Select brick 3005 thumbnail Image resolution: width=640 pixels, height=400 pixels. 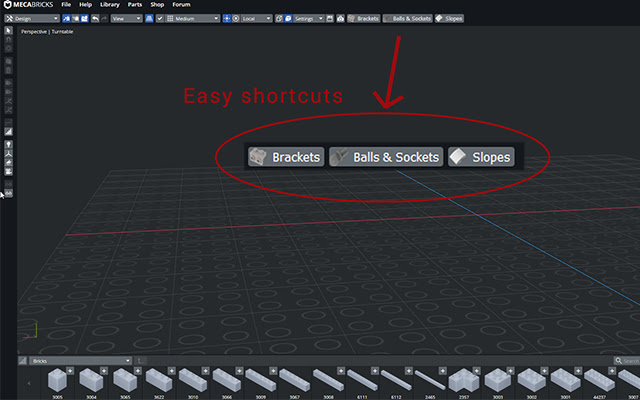click(57, 380)
